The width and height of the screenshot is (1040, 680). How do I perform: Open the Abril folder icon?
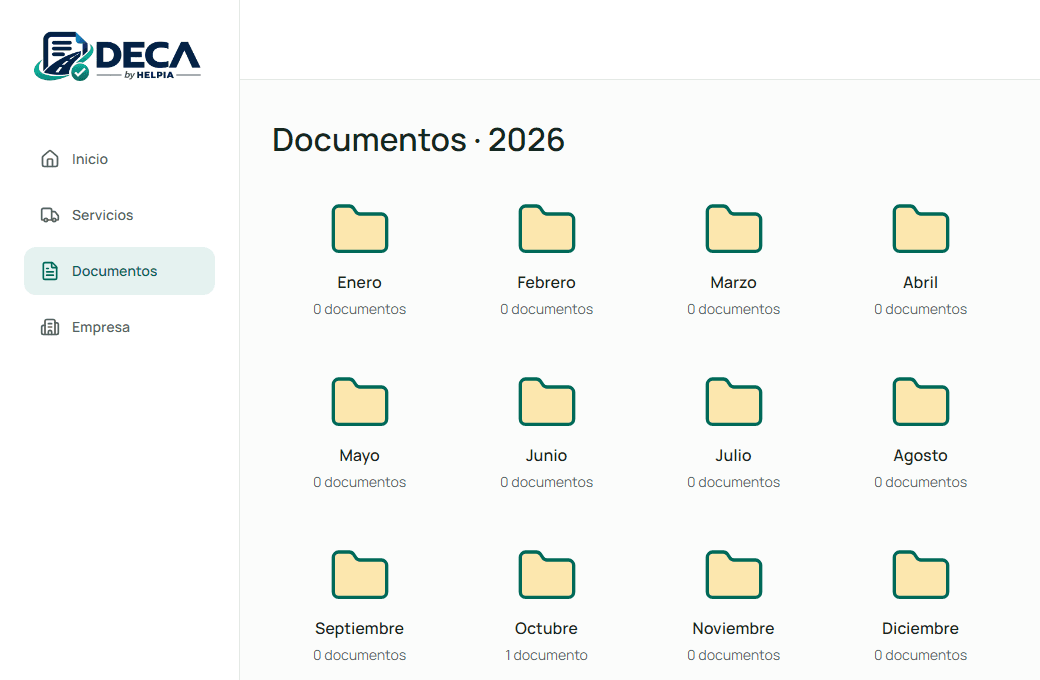(921, 229)
